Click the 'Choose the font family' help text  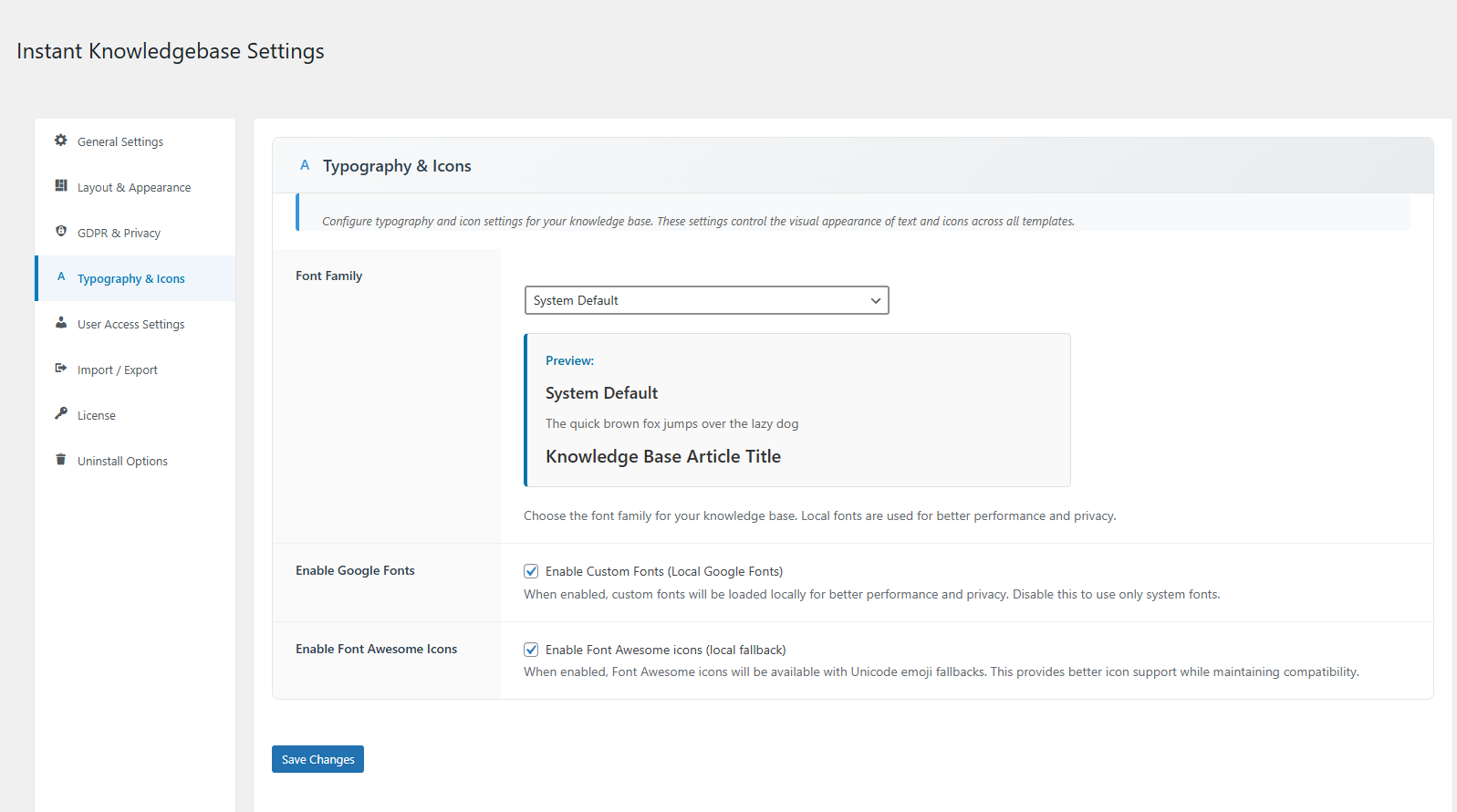click(820, 515)
